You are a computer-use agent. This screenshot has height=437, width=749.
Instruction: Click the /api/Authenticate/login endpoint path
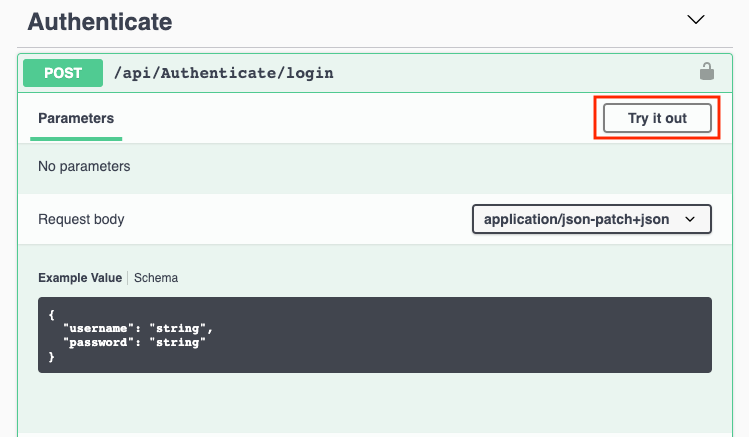225,73
